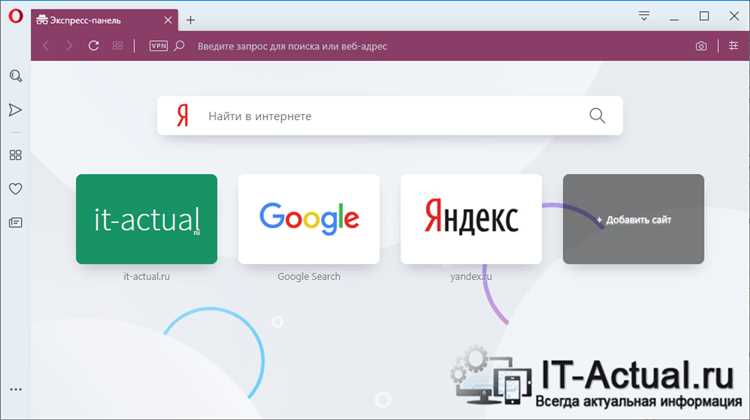This screenshot has height=420, width=750.
Task: Open the tab menu list icon
Action: click(x=644, y=16)
